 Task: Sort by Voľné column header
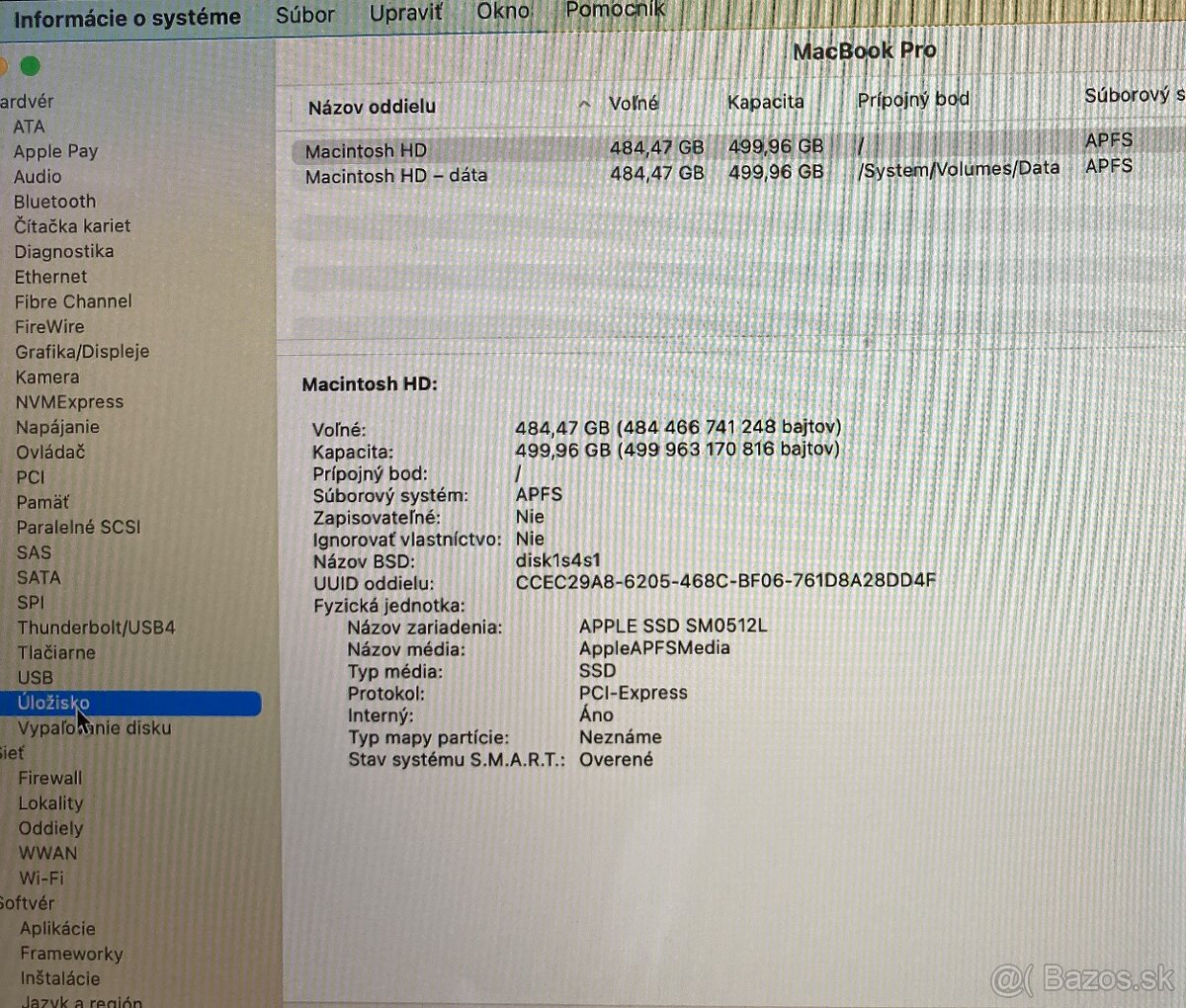coord(634,103)
